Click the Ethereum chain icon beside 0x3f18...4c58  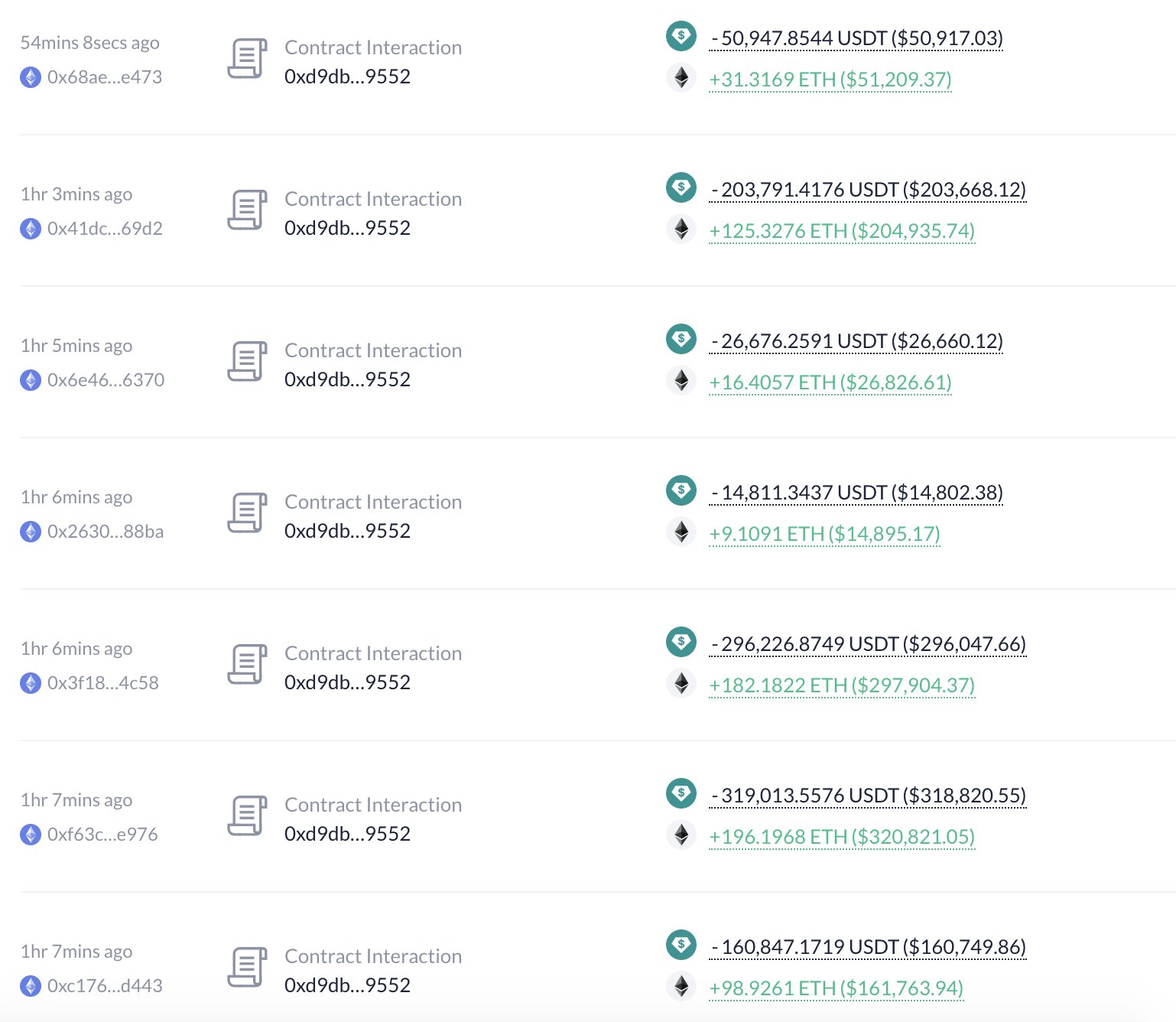(x=31, y=683)
